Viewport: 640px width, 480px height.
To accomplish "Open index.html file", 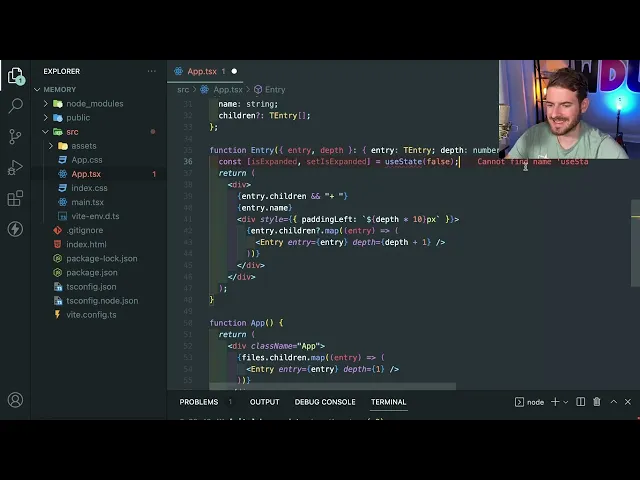I will (86, 244).
